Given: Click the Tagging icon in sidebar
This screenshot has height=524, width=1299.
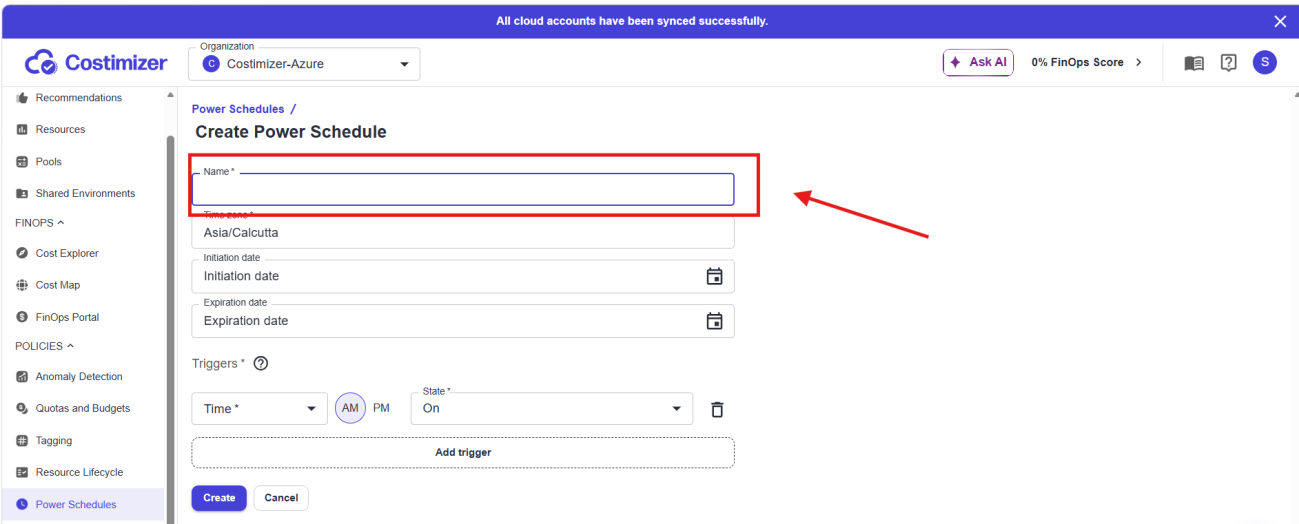Looking at the screenshot, I should 22,441.
